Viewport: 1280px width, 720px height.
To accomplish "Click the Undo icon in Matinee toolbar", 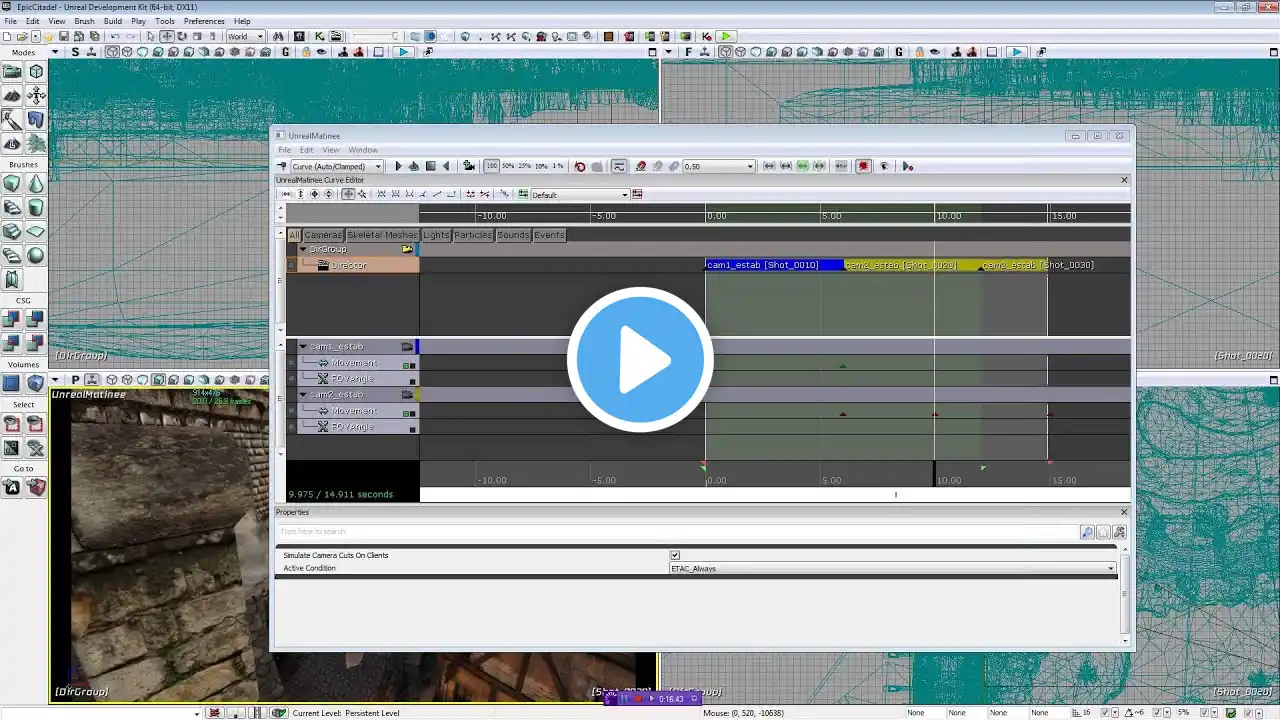I will (580, 166).
